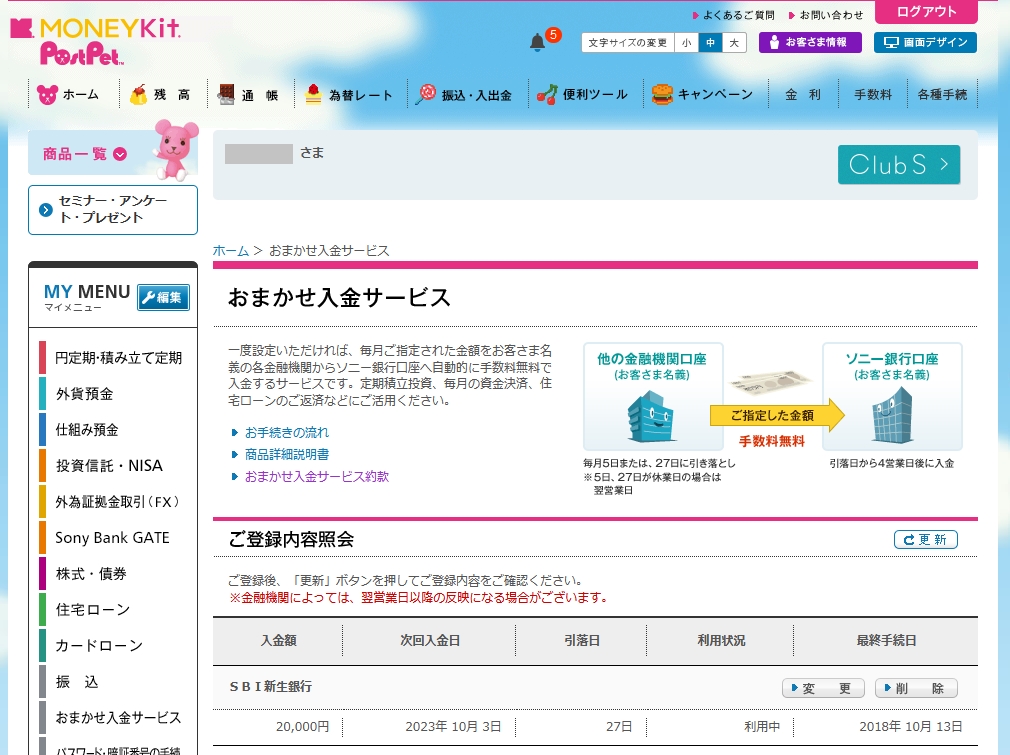The height and width of the screenshot is (755, 1010).
Task: Open キャンペーン in the navigation bar
Action: (702, 95)
